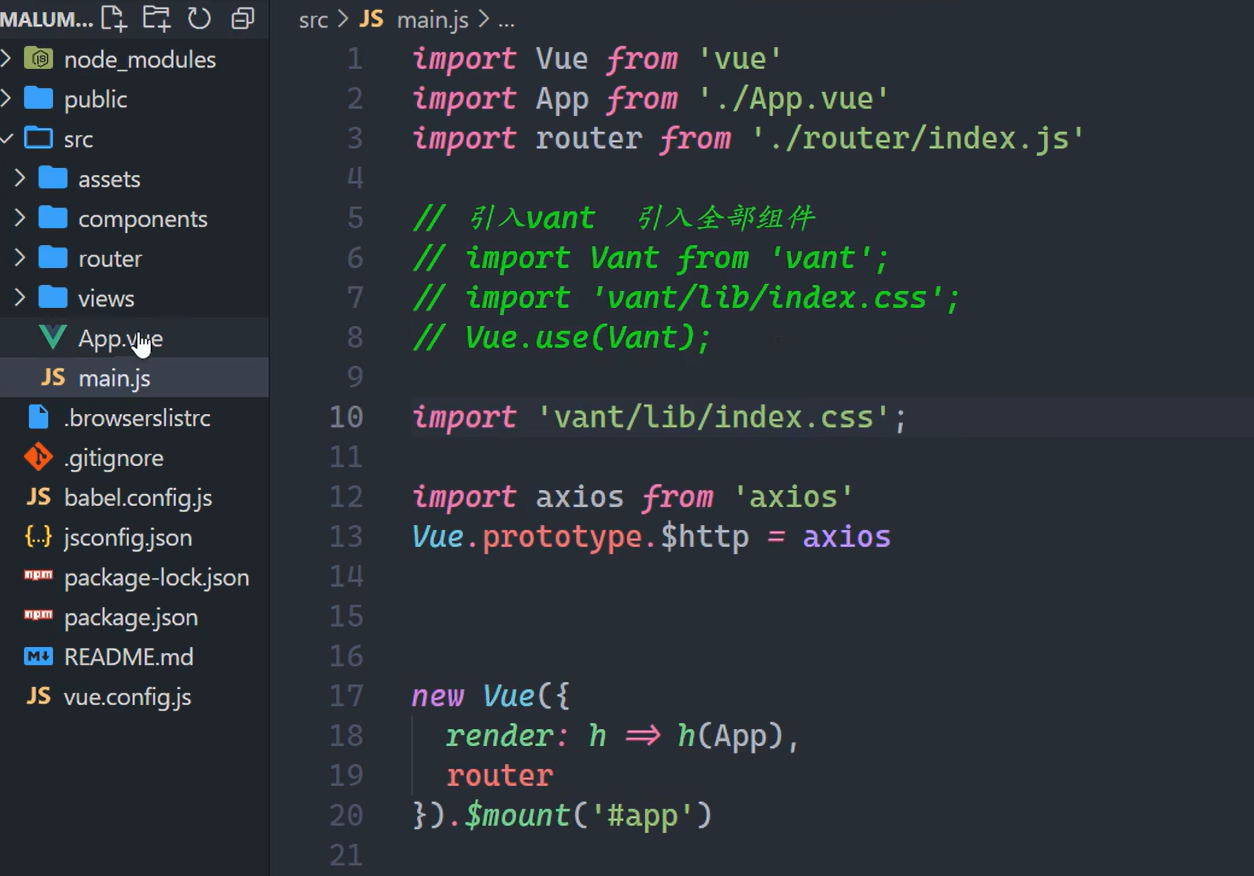Click the npm icon beside package.json
Screen dimensions: 1254x876
(x=38, y=616)
